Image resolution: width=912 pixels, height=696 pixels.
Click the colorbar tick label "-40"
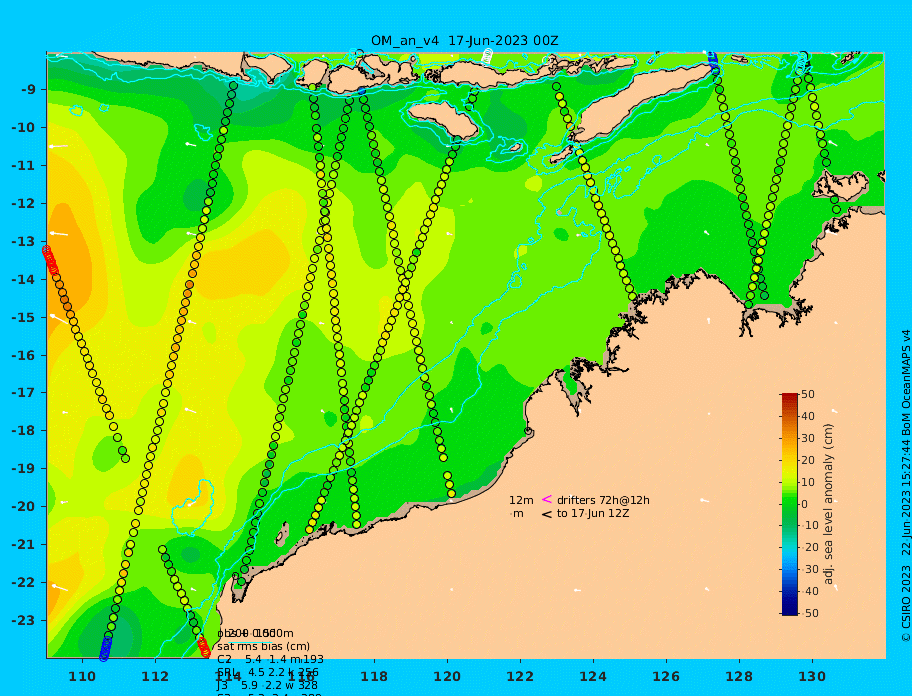(810, 591)
